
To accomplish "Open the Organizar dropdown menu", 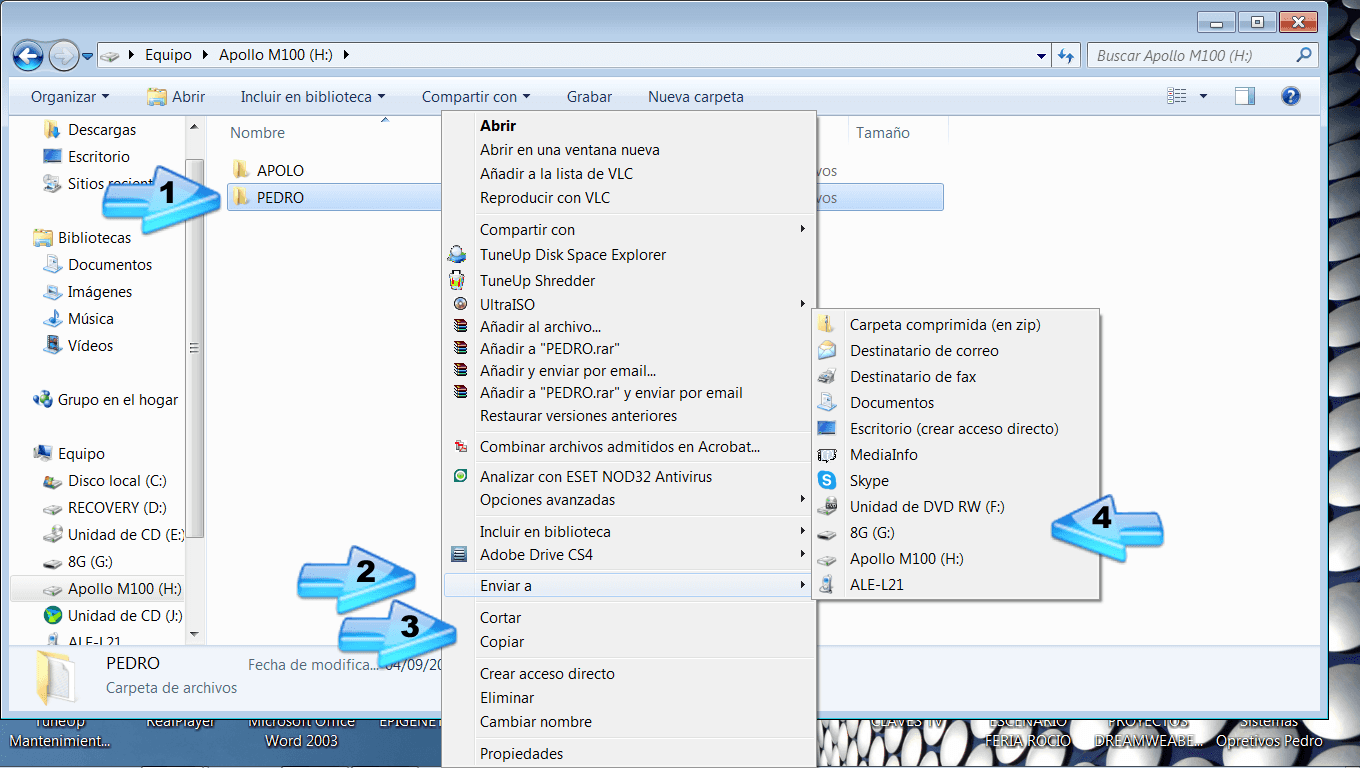I will click(x=70, y=97).
